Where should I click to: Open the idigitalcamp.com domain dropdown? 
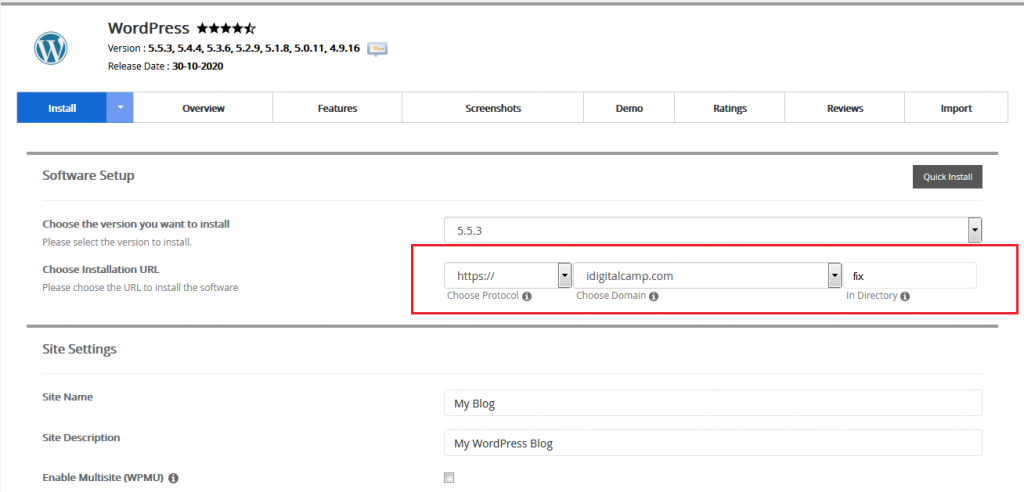tap(707, 276)
